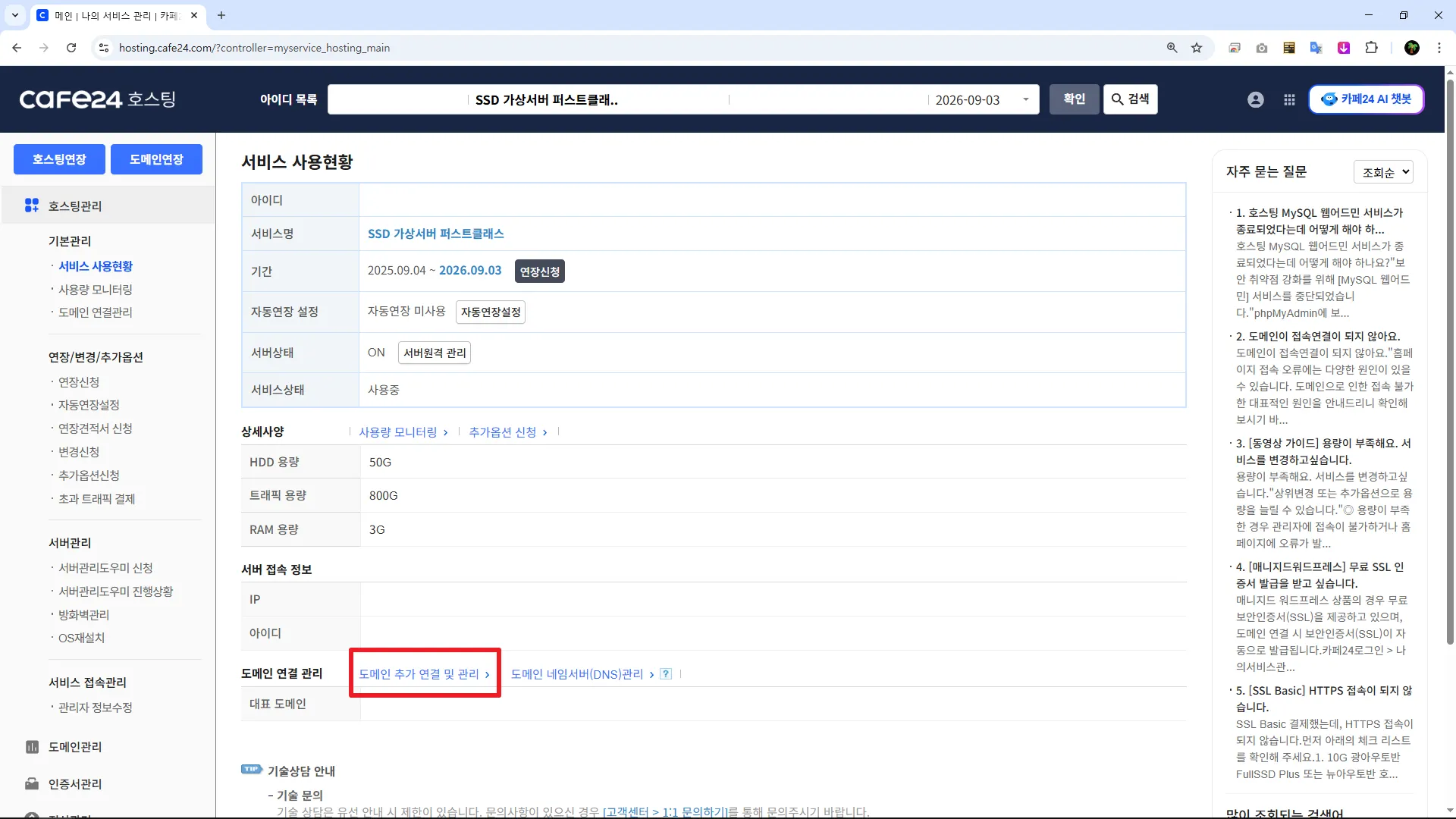Open the 조회순 sort dropdown

1383,172
